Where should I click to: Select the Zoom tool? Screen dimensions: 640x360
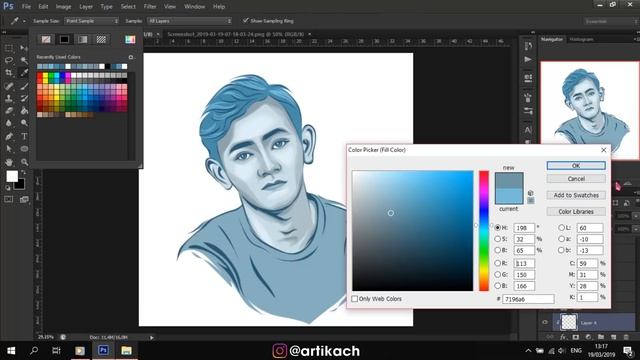pyautogui.click(x=24, y=162)
